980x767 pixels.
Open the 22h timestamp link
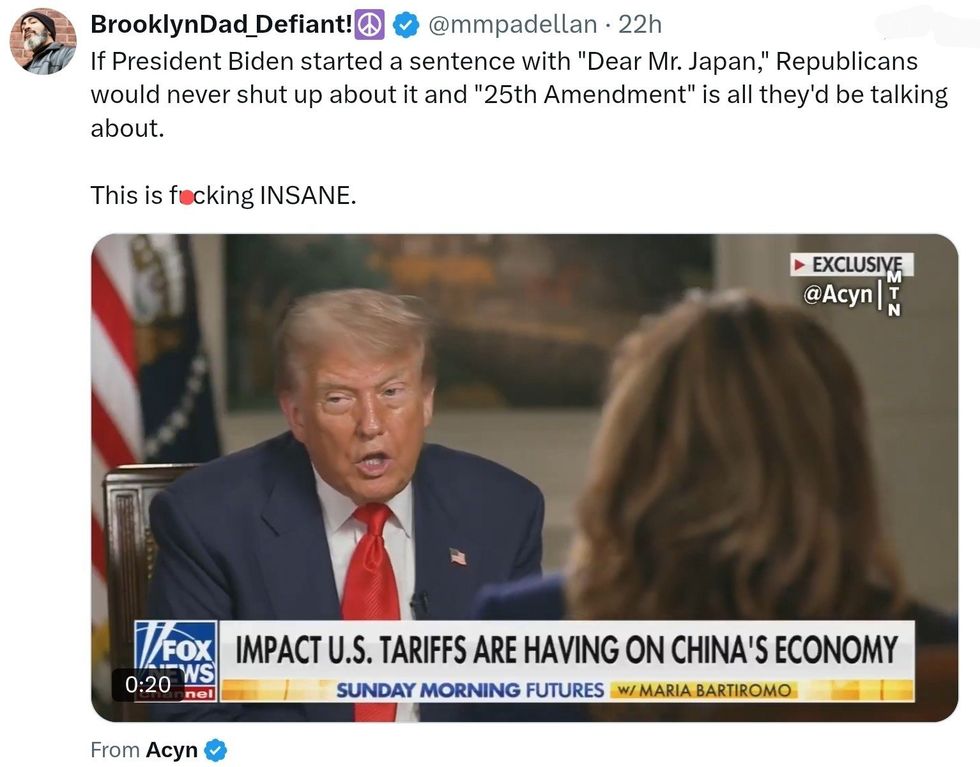[640, 24]
